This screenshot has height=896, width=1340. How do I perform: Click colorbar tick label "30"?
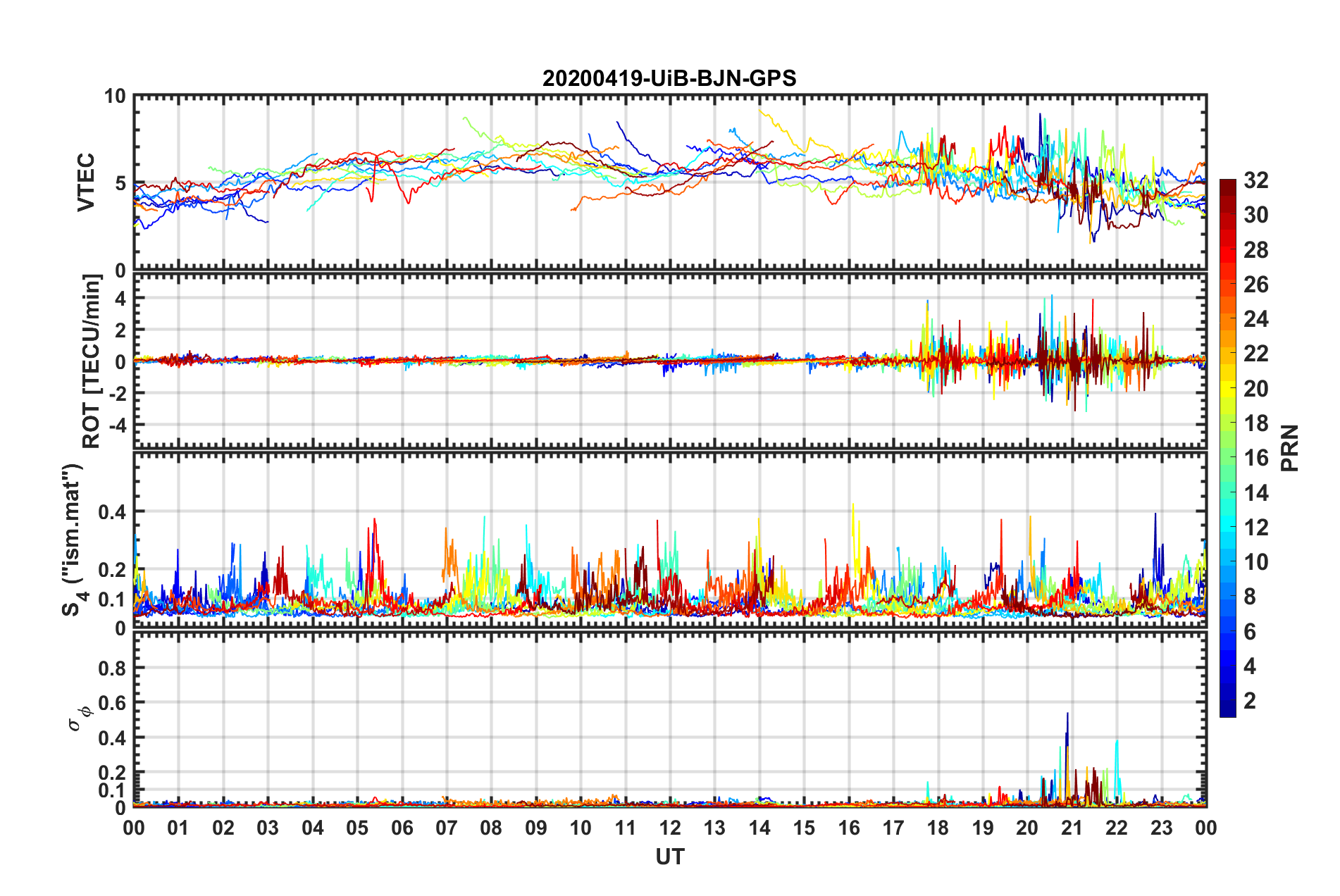point(1255,215)
